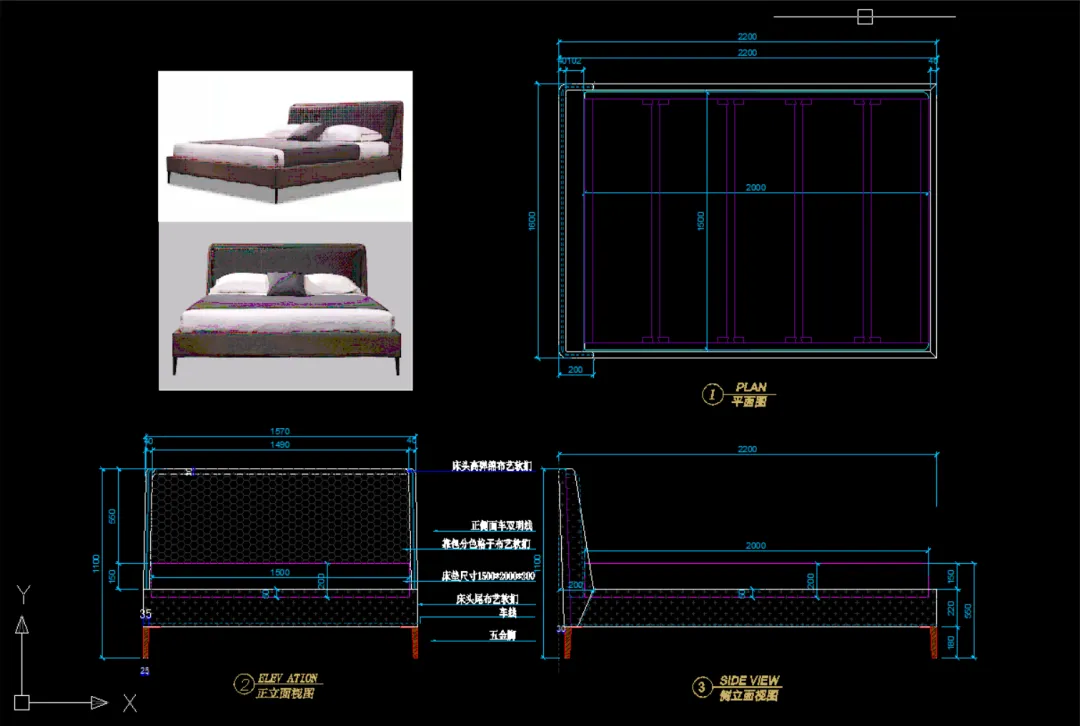
Task: Select the "PLAN" title text
Action: [751, 387]
